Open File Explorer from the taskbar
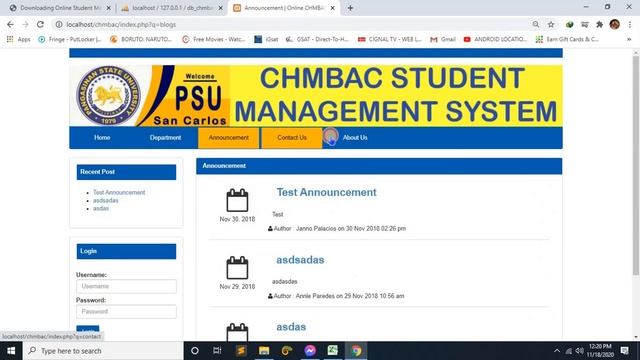Screen dimensions: 640x360 click(x=264, y=351)
